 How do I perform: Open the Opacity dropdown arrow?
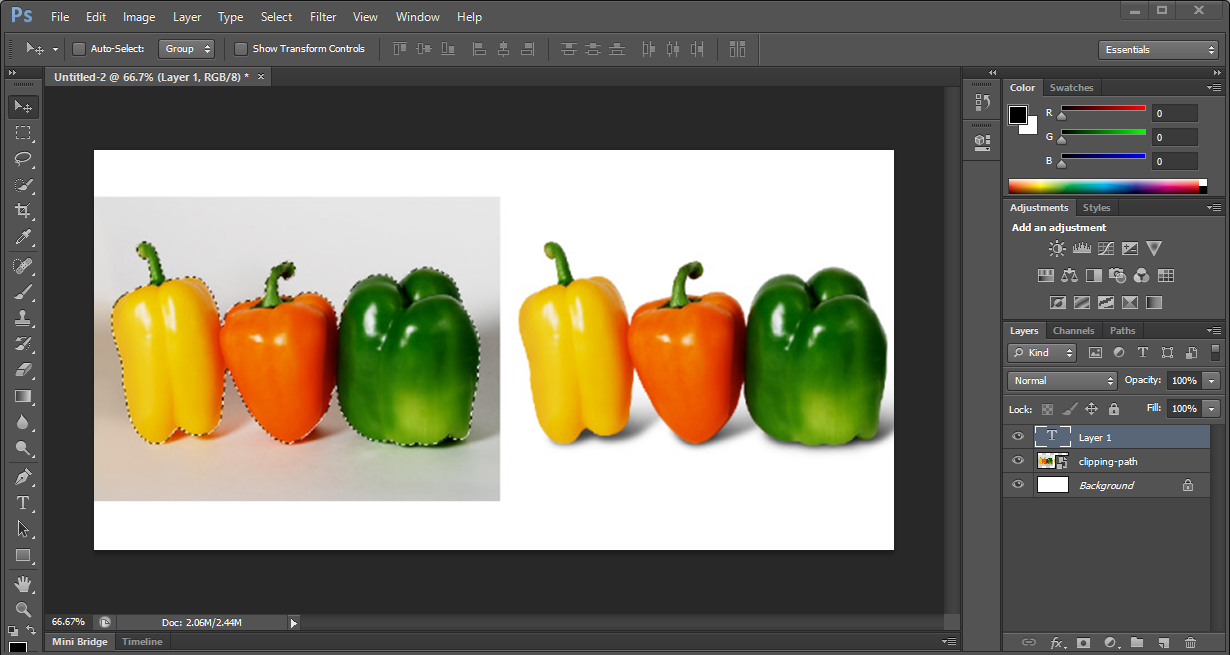coord(1211,380)
